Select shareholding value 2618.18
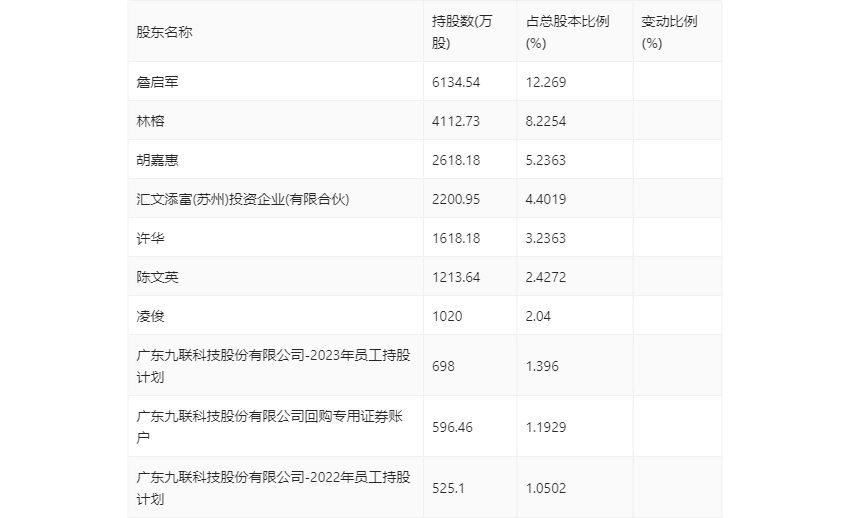850x518 pixels. (x=456, y=160)
